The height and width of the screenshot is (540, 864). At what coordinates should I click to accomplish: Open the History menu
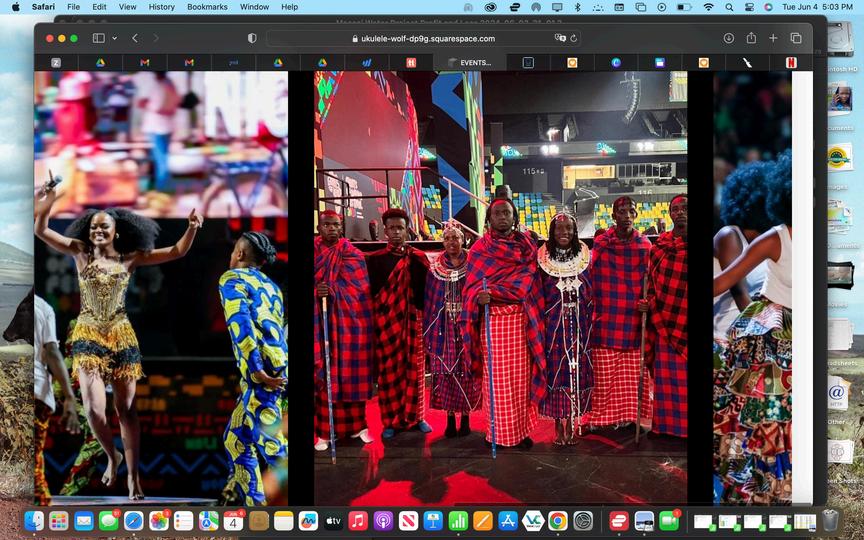(x=161, y=7)
